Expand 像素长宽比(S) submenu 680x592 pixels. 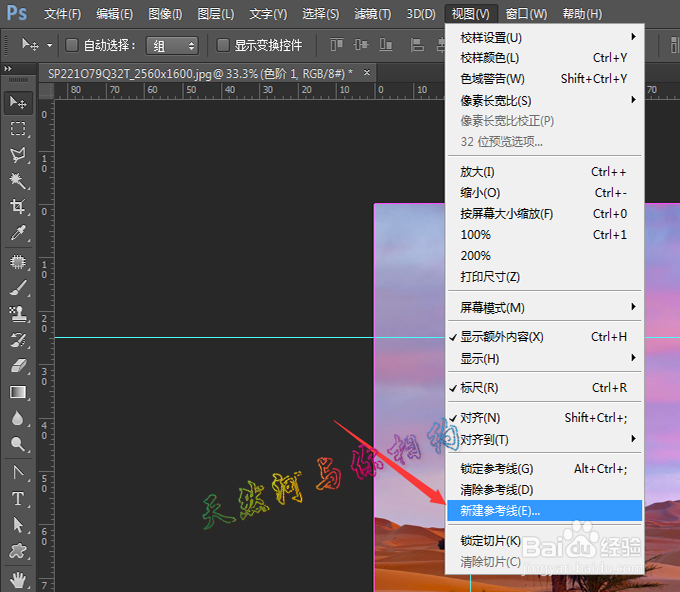[545, 101]
